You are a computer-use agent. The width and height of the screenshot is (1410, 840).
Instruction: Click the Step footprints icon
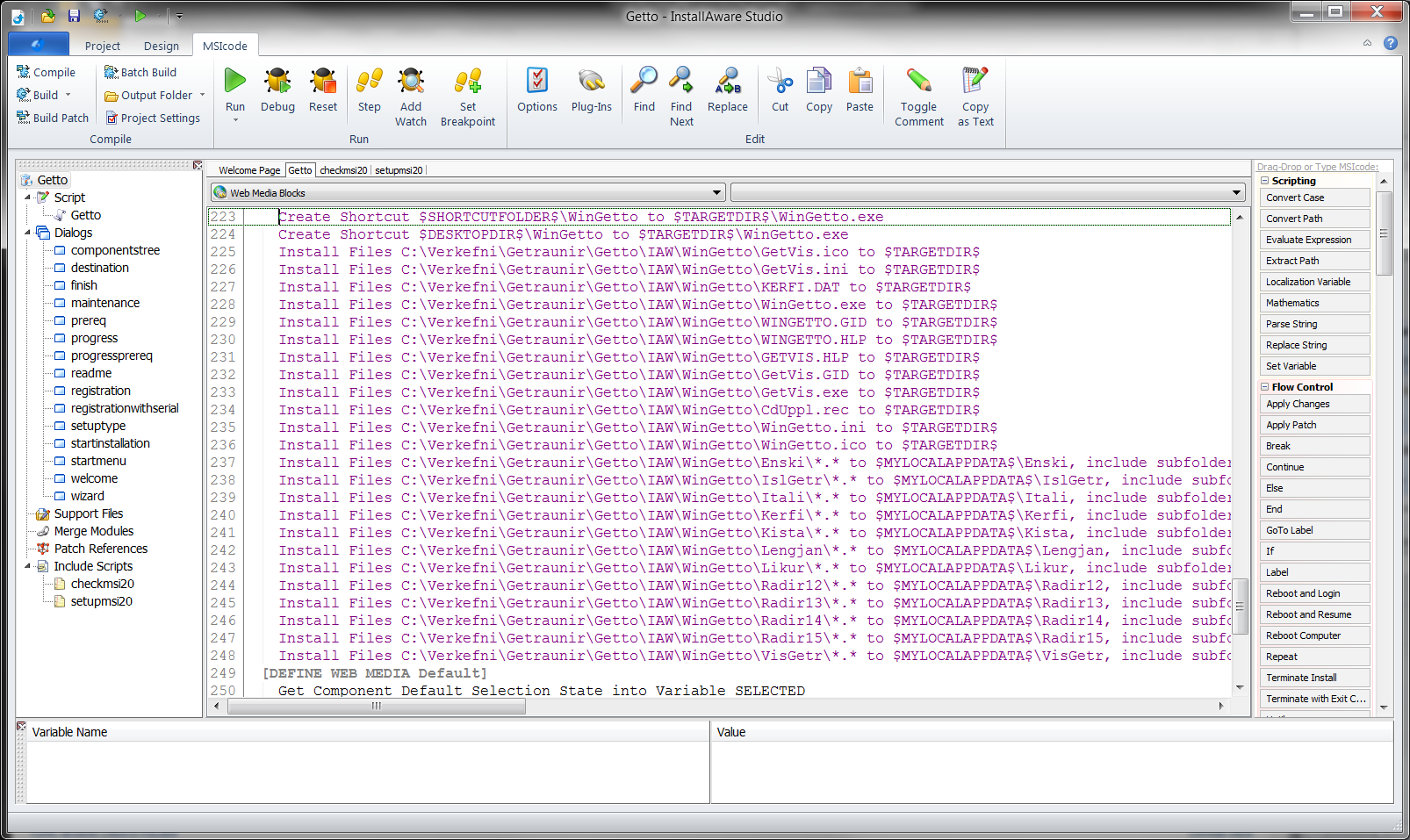[370, 82]
